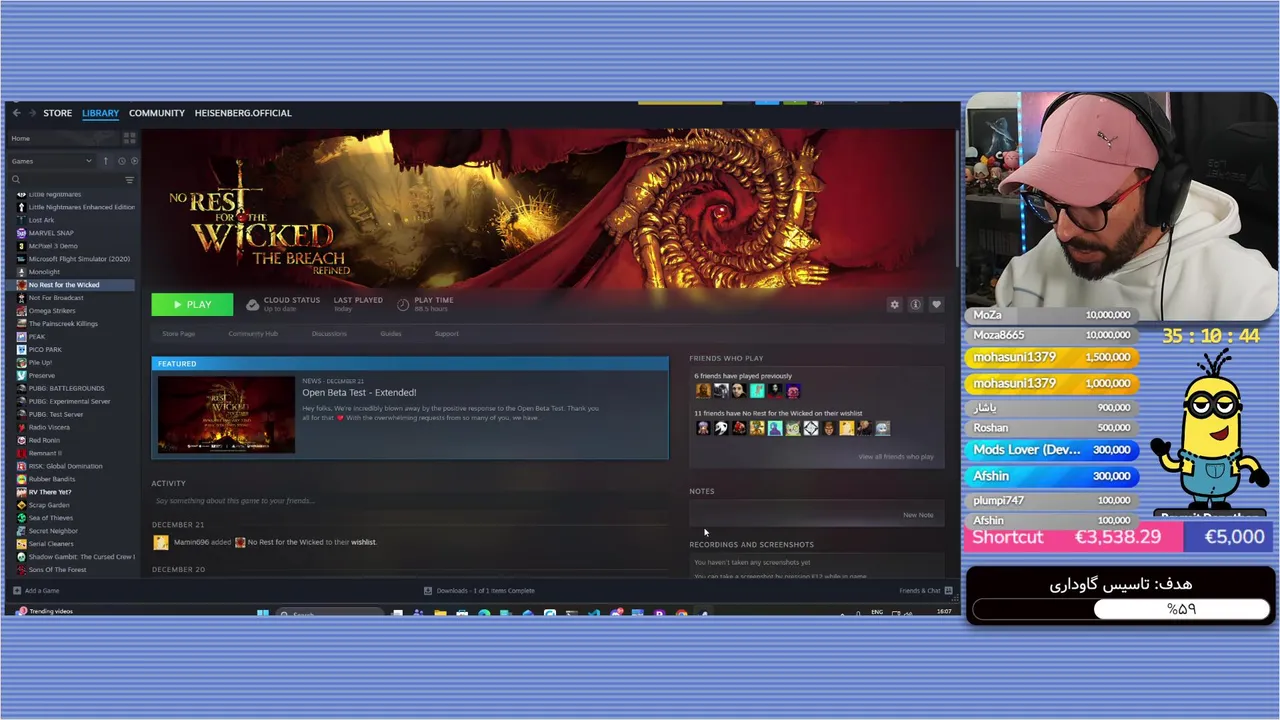Select Omega Strikers in list

click(x=52, y=311)
